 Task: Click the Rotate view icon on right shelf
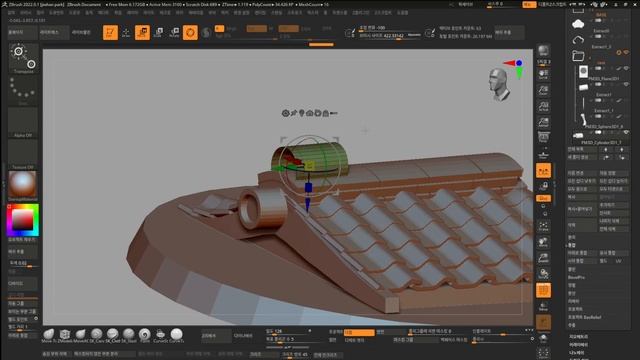[x=543, y=273]
